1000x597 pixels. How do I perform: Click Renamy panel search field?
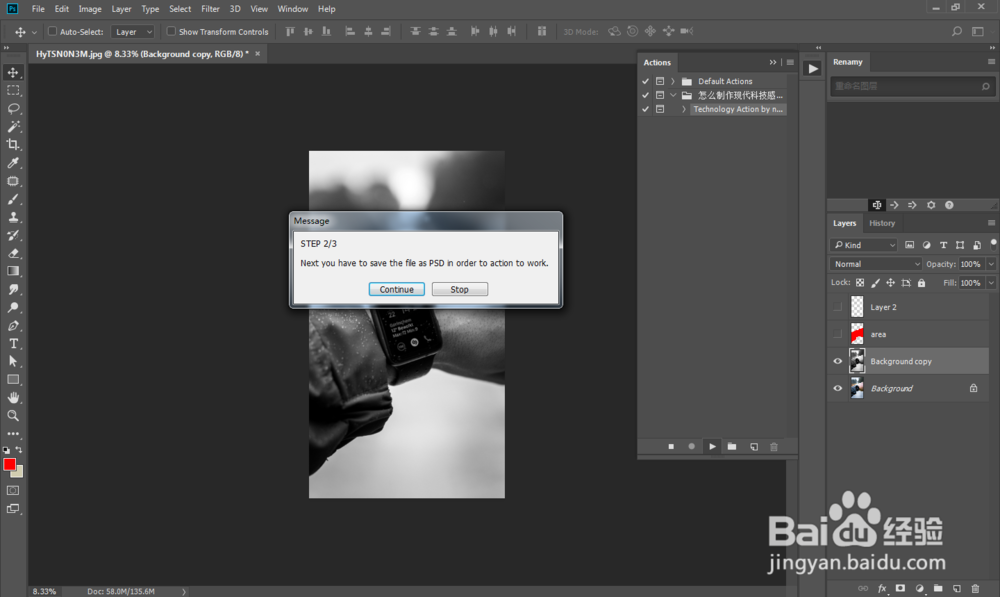click(913, 86)
